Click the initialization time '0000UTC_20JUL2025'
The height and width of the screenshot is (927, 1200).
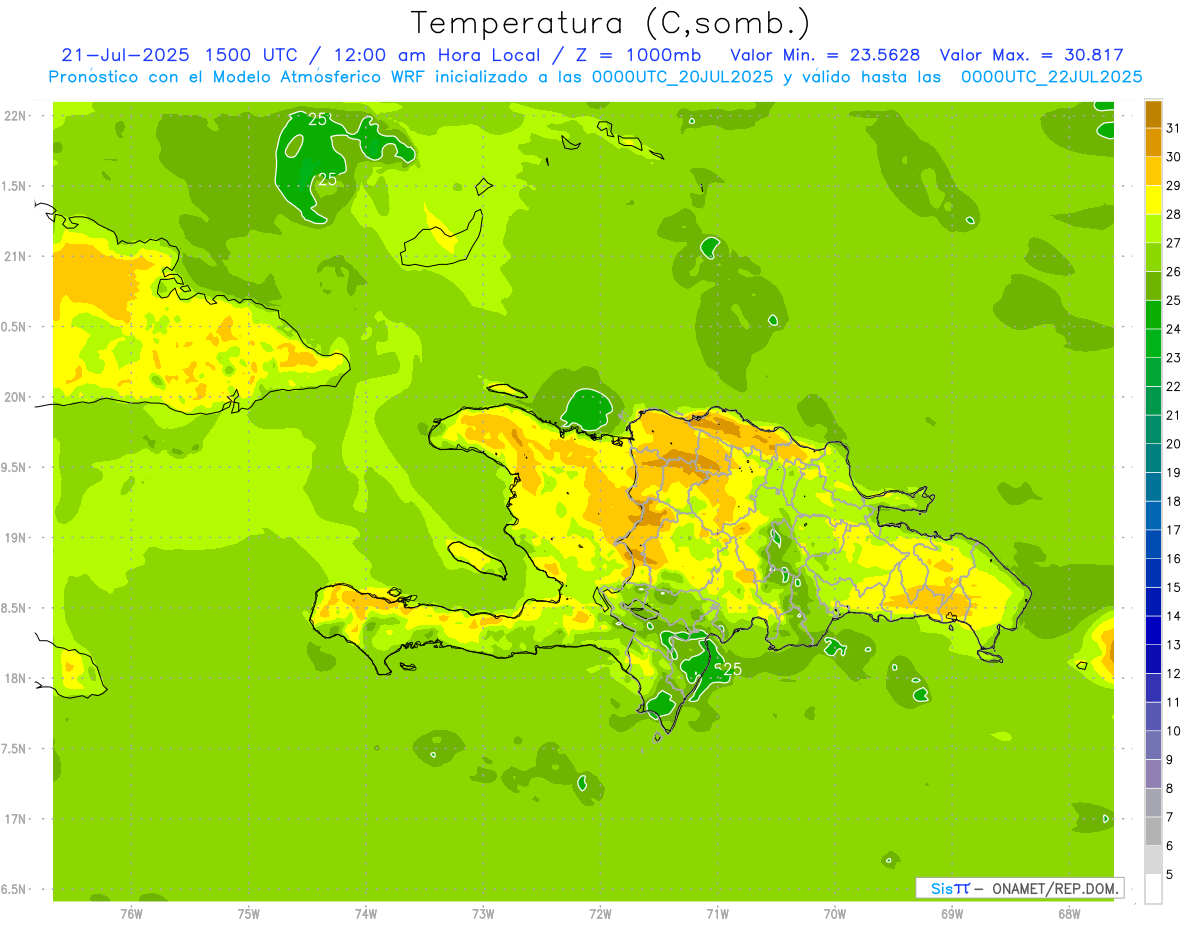[x=683, y=77]
